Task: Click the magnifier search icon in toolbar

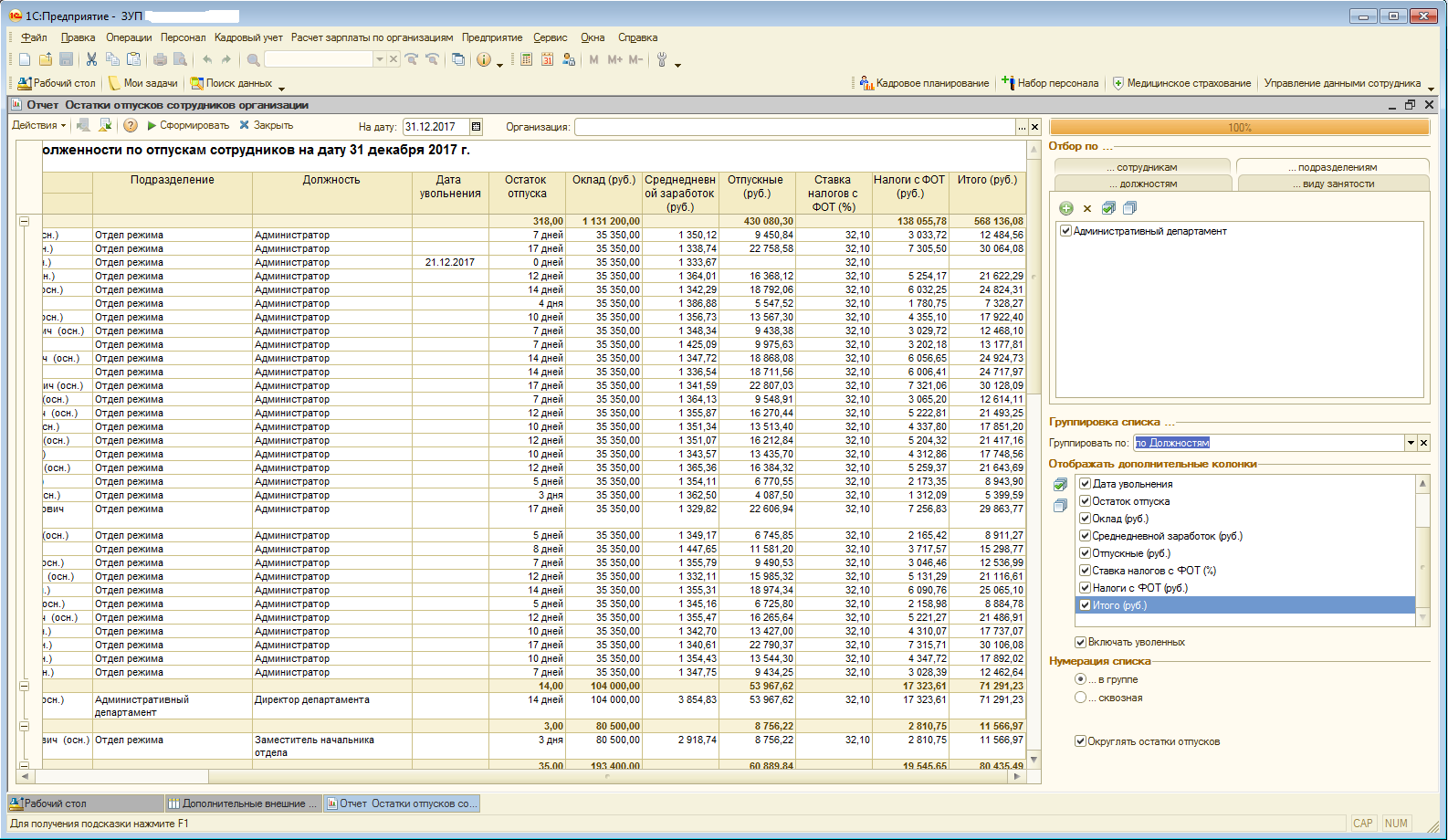Action: coord(253,59)
